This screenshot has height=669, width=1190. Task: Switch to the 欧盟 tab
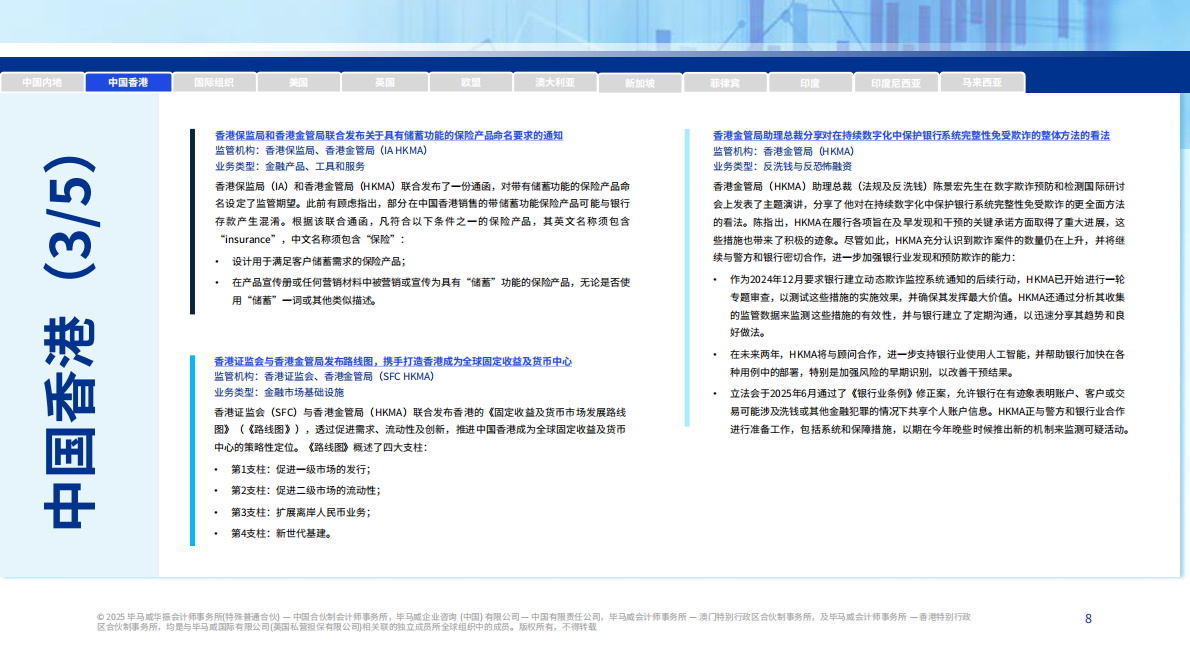pyautogui.click(x=470, y=82)
